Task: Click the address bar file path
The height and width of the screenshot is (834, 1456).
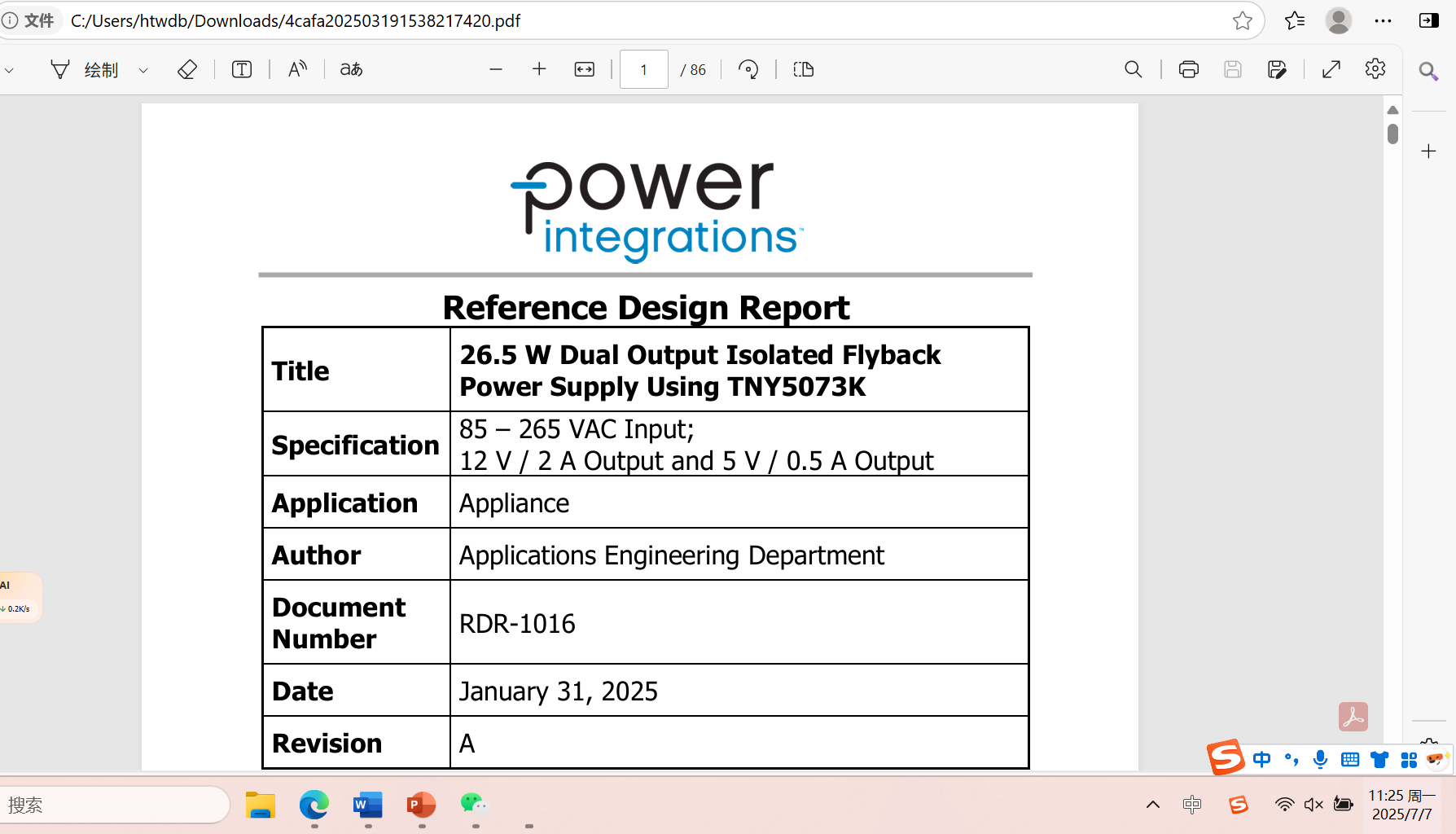Action: click(296, 20)
